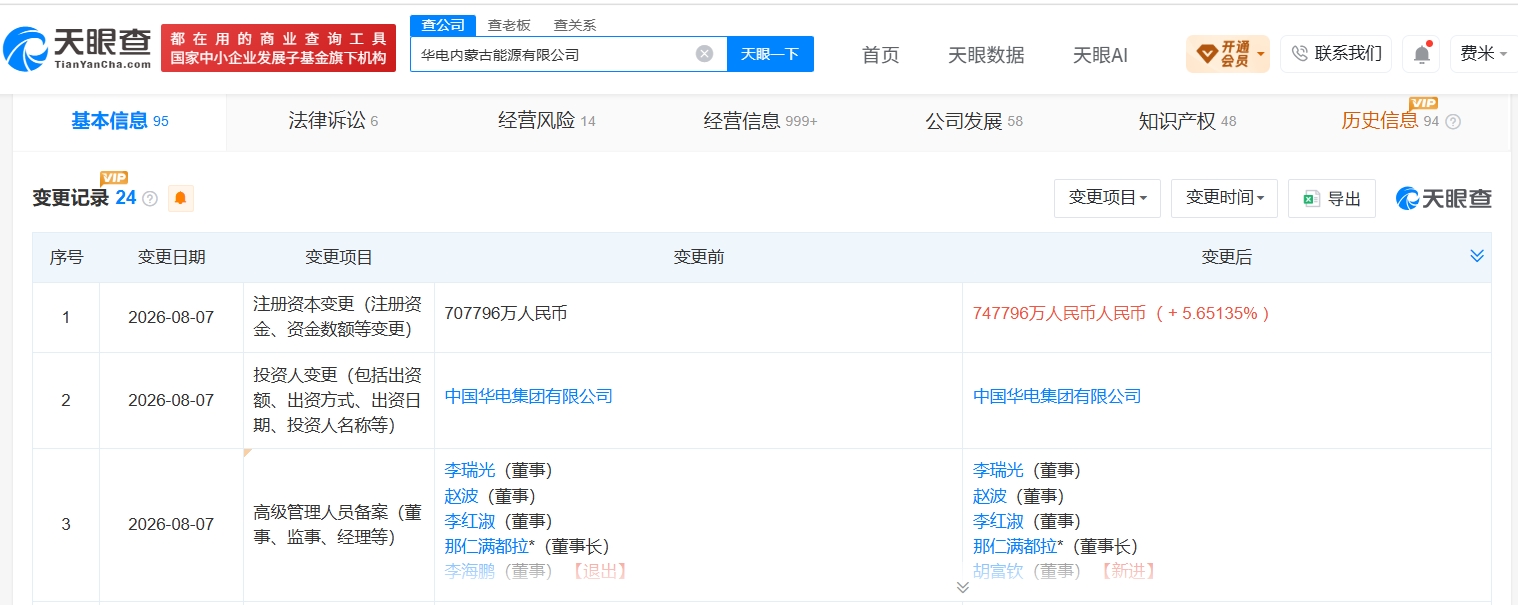Open the 费米 user dropdown
Image resolution: width=1518 pixels, height=605 pixels.
1482,54
